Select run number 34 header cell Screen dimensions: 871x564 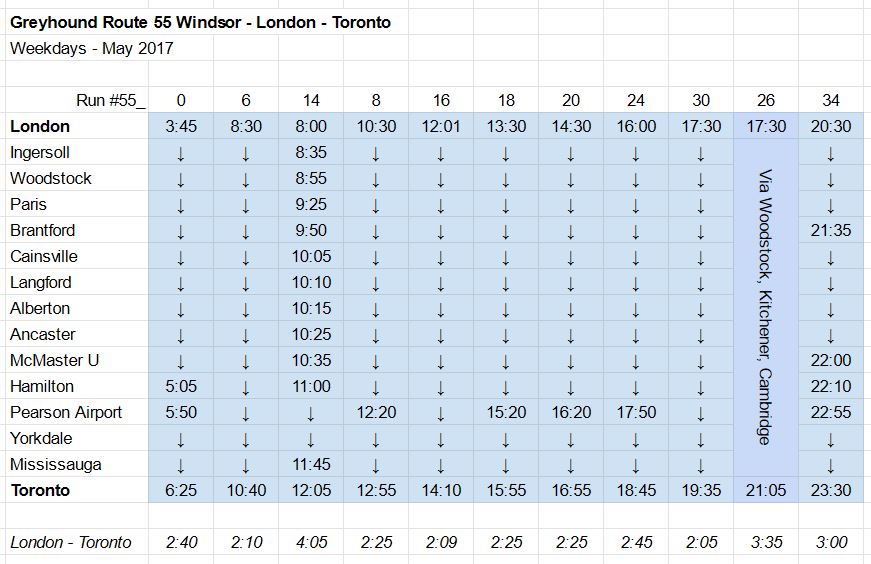(831, 100)
